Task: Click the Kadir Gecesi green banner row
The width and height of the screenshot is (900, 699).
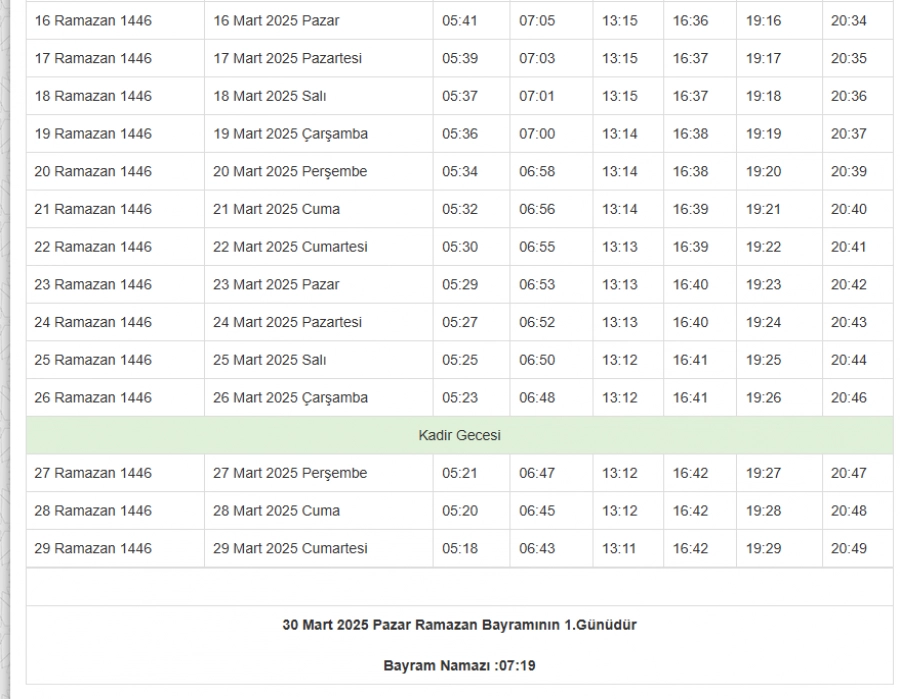Action: click(459, 436)
